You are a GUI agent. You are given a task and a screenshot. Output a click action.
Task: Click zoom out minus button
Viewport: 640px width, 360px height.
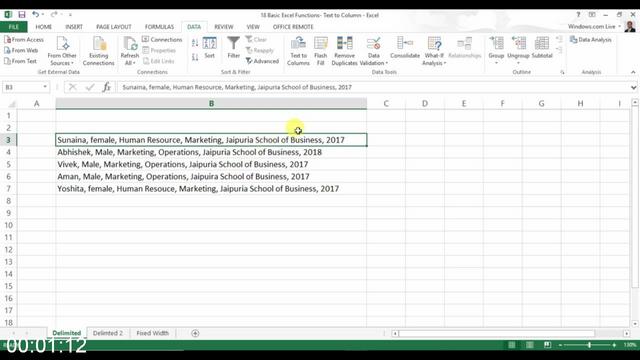[x=560, y=345]
